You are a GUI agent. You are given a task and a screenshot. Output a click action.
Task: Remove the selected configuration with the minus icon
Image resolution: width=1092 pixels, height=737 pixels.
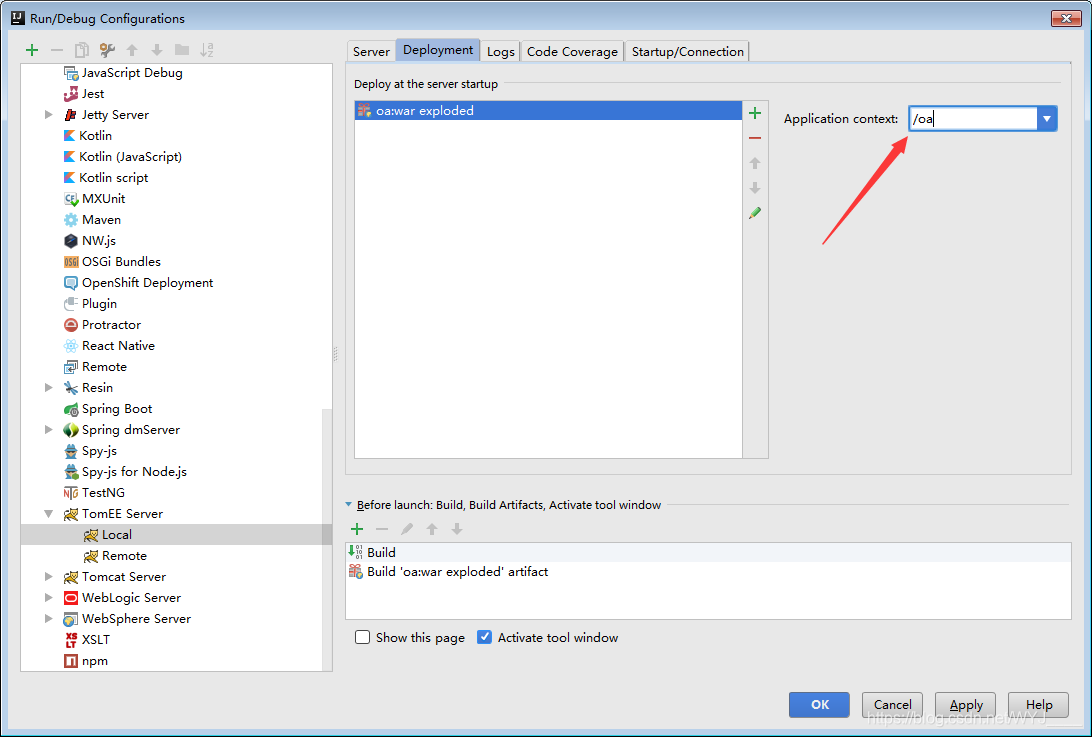(x=57, y=49)
